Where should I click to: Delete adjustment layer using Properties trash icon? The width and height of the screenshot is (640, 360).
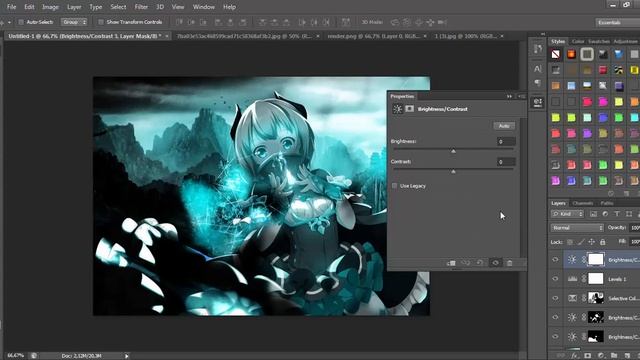coord(509,263)
